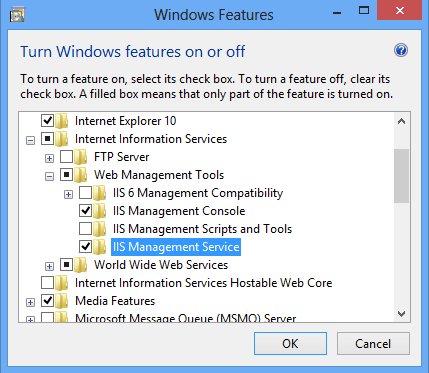Image resolution: width=429 pixels, height=373 pixels.
Task: Click the vertical scrollbar thumb
Action: tap(401, 176)
